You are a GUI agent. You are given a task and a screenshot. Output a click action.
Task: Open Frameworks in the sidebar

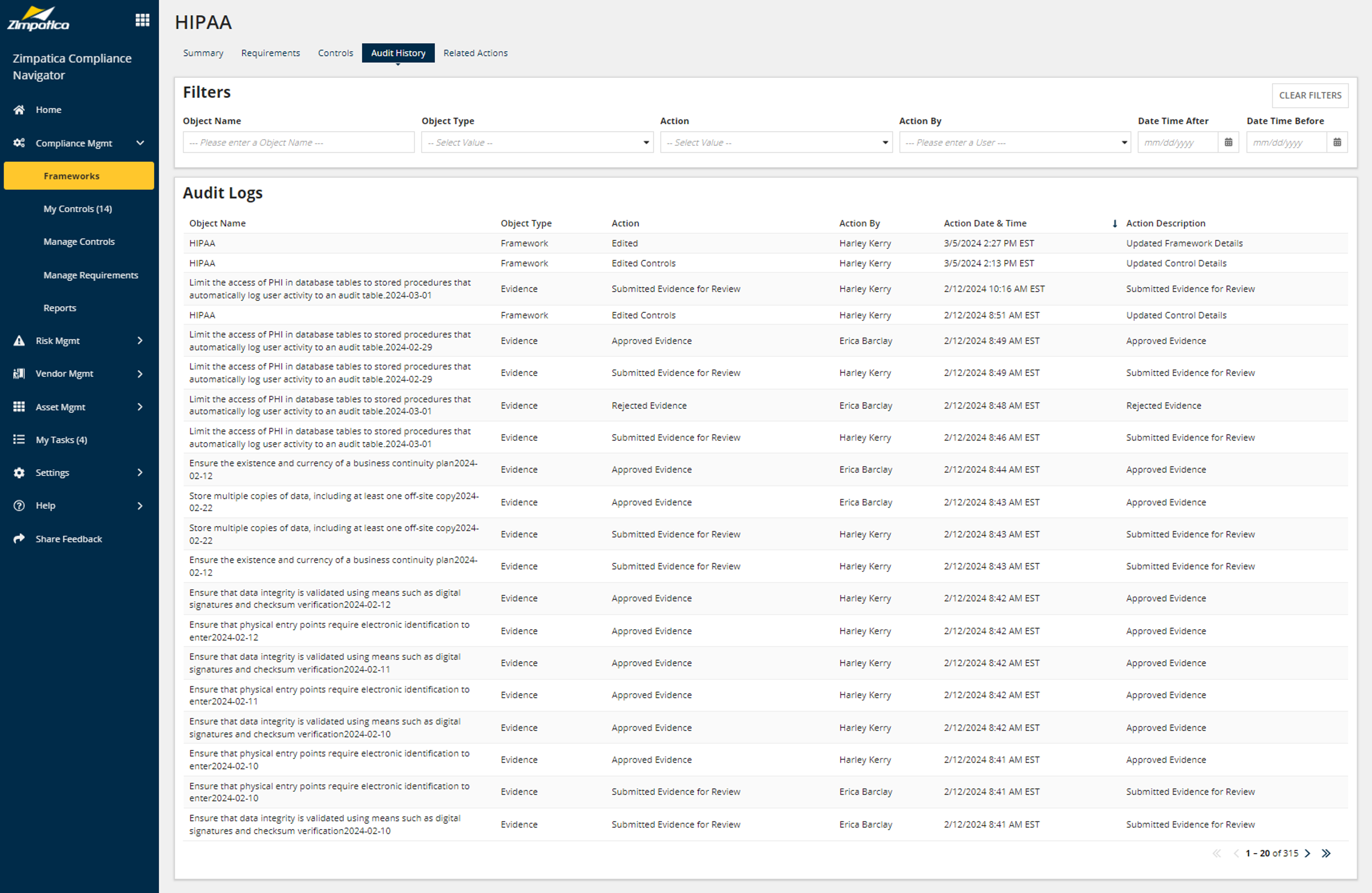coord(79,176)
